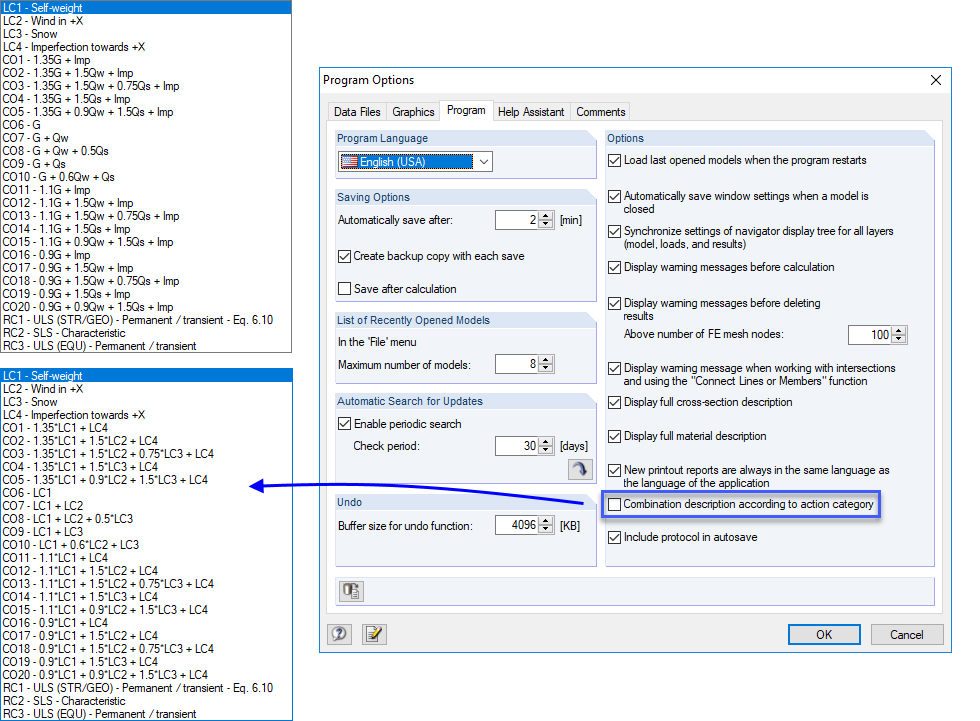Image resolution: width=980 pixels, height=721 pixels.
Task: Toggle intersections Connect Lines warning checkbox
Action: point(614,368)
